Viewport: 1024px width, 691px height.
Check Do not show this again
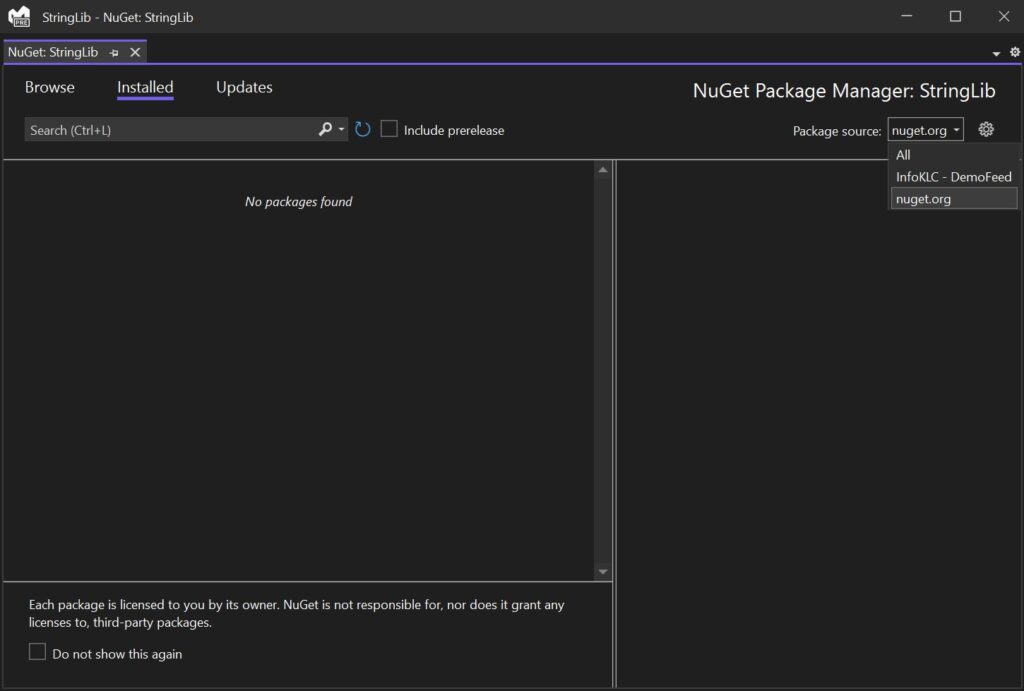coord(37,651)
